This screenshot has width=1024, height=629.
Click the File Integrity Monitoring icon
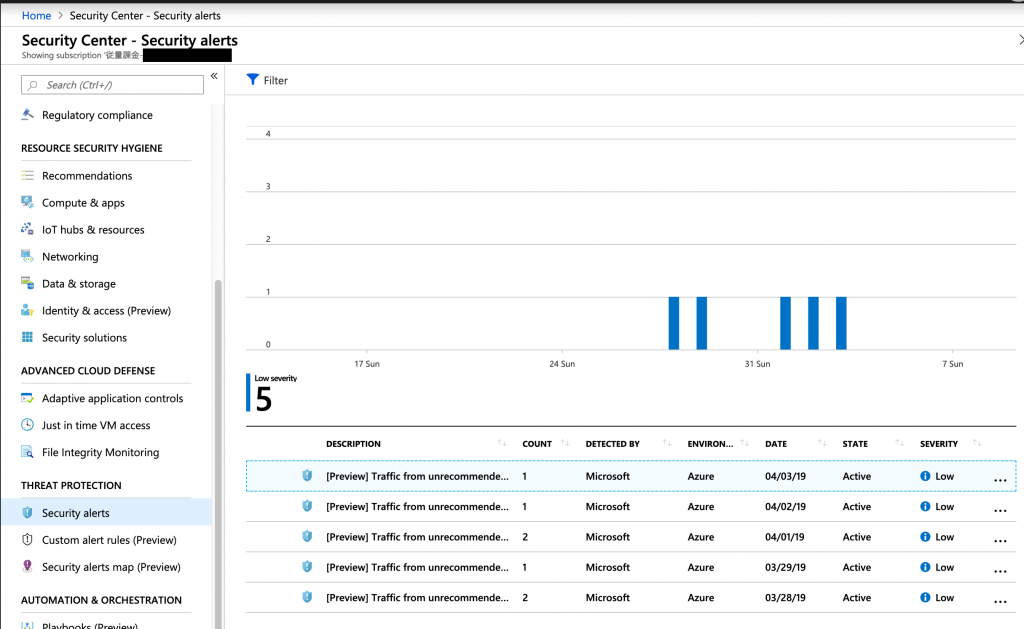coord(27,452)
